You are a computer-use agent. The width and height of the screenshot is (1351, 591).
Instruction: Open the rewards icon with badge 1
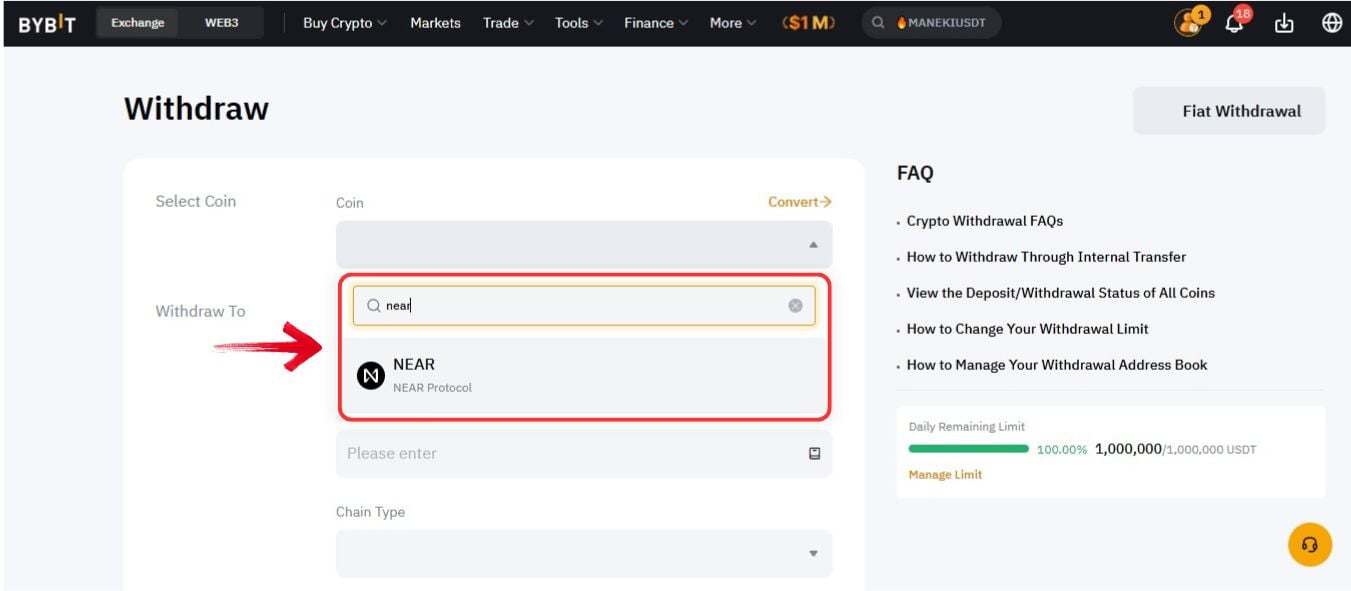click(x=1189, y=22)
